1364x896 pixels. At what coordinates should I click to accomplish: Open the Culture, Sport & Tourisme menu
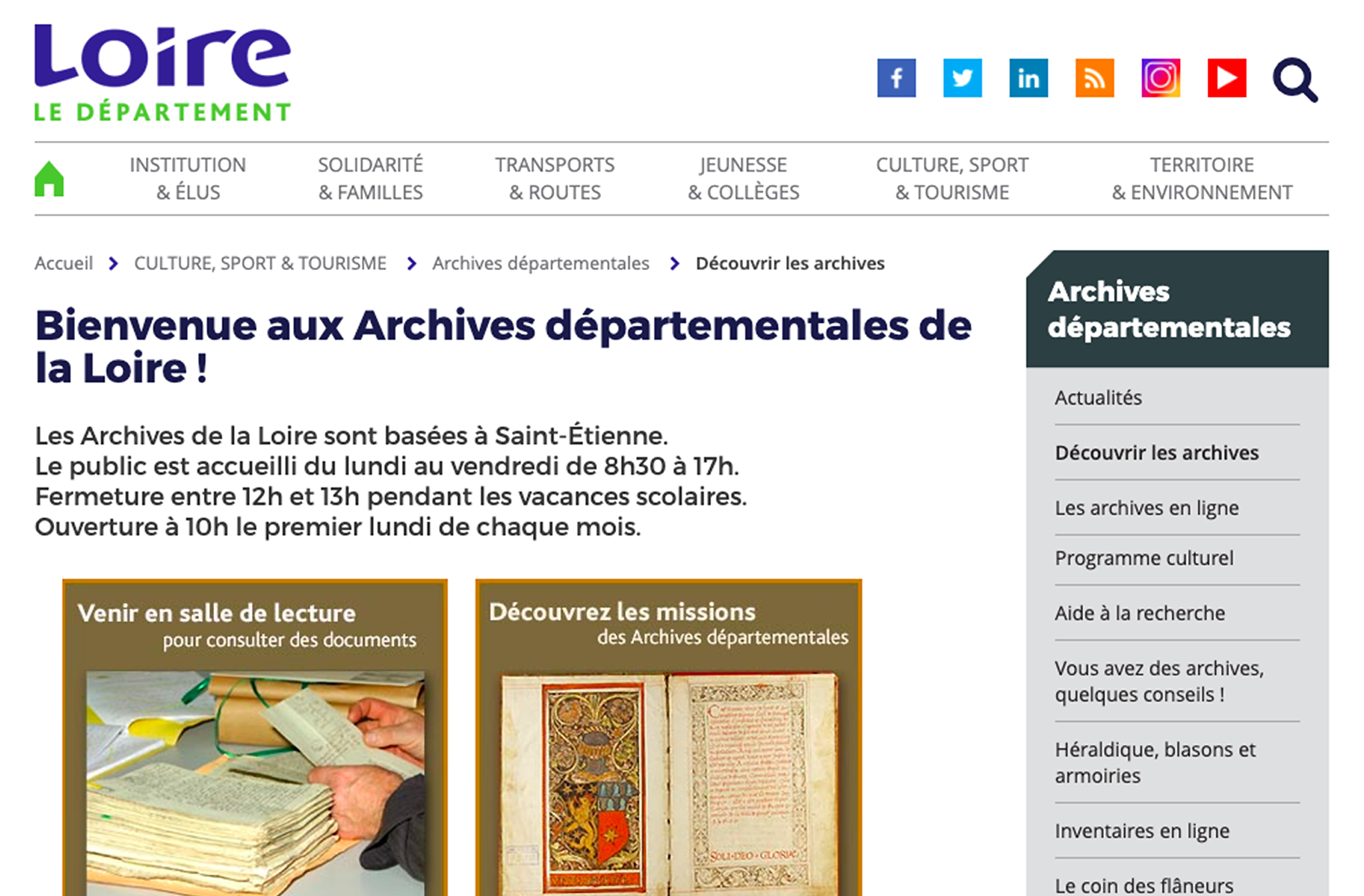(x=952, y=179)
